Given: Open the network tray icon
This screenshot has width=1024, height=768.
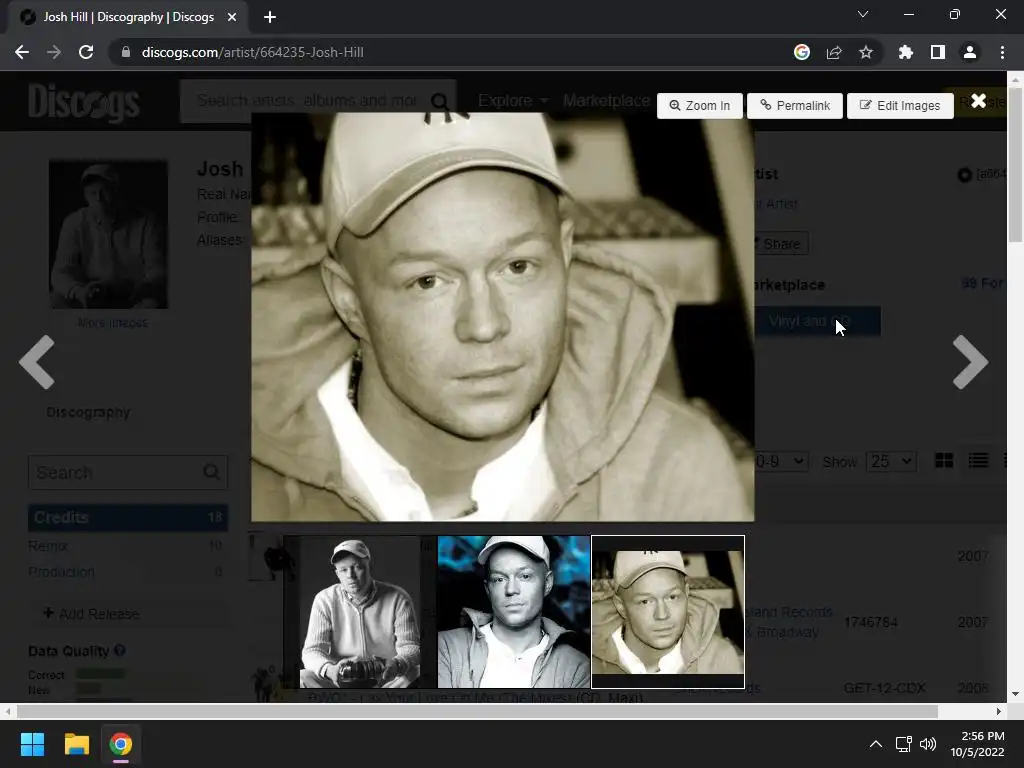Looking at the screenshot, I should pyautogui.click(x=904, y=744).
